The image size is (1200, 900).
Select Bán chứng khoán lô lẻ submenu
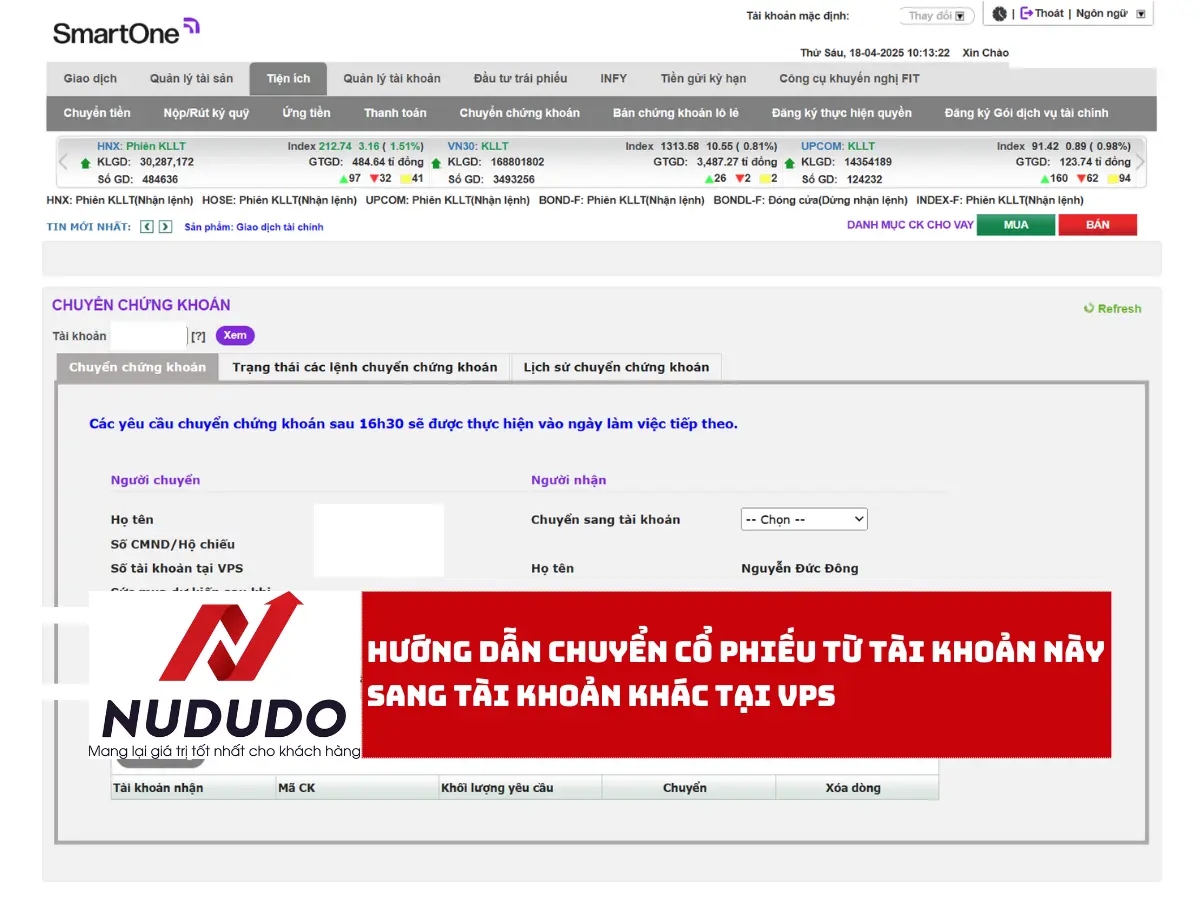(x=676, y=113)
